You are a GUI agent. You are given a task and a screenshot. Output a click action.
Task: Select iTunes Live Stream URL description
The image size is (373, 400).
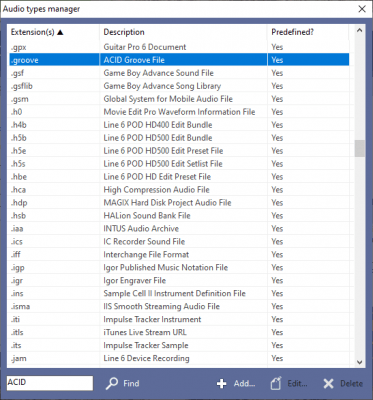click(x=145, y=333)
